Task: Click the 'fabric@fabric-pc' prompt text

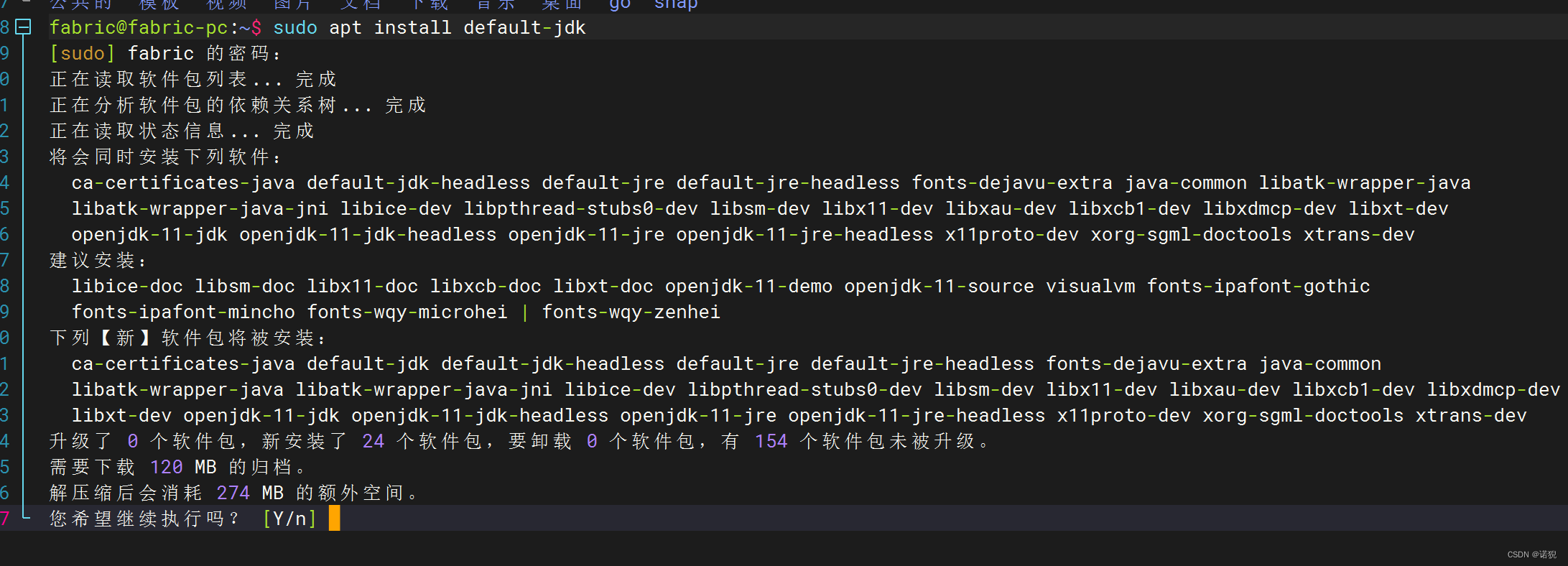Action: (139, 28)
